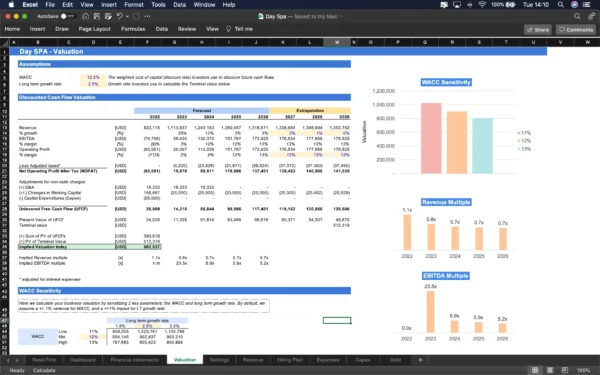Click the Select All corner triangle
The height and width of the screenshot is (375, 600).
5,42
